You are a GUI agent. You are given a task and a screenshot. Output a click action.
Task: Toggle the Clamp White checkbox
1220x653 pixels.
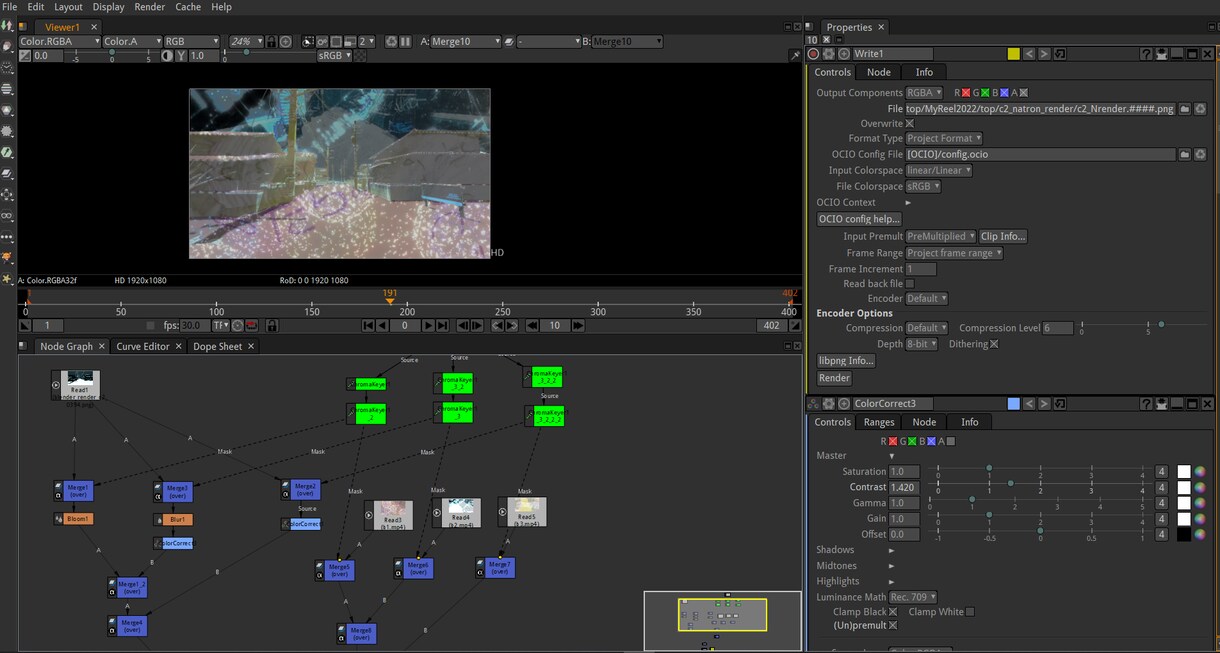[969, 612]
